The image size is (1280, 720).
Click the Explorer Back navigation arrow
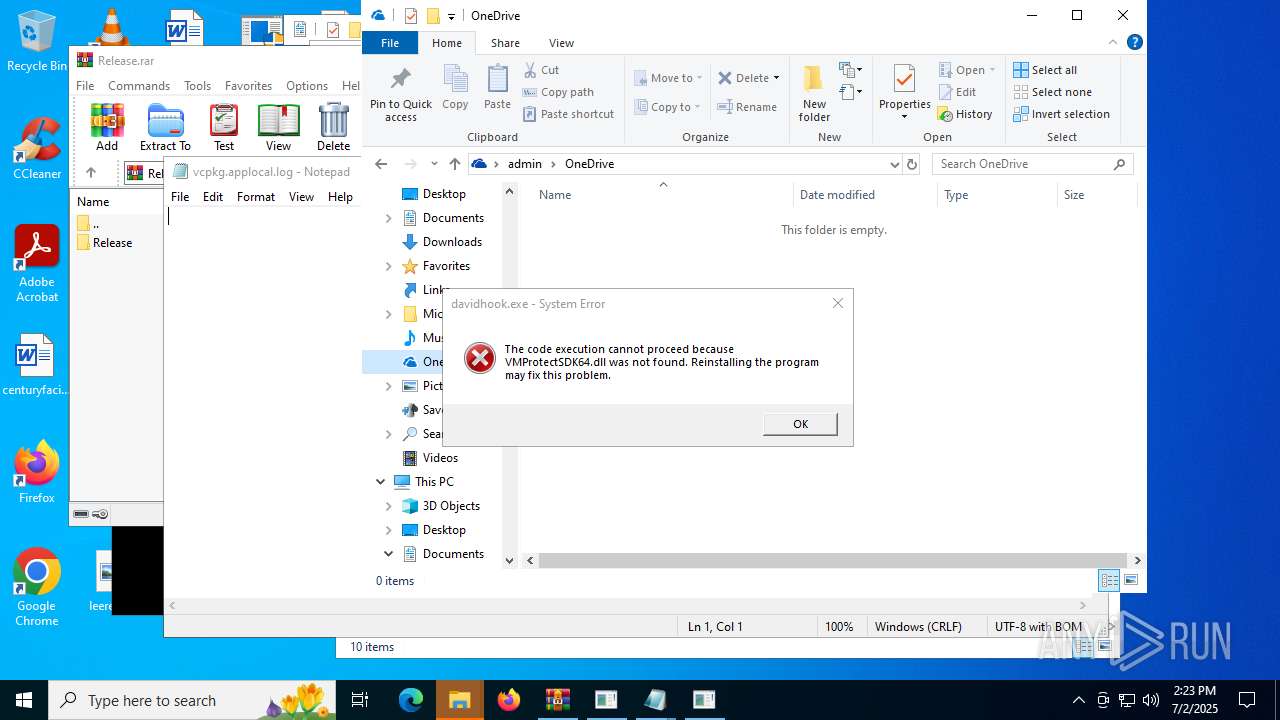pos(381,164)
